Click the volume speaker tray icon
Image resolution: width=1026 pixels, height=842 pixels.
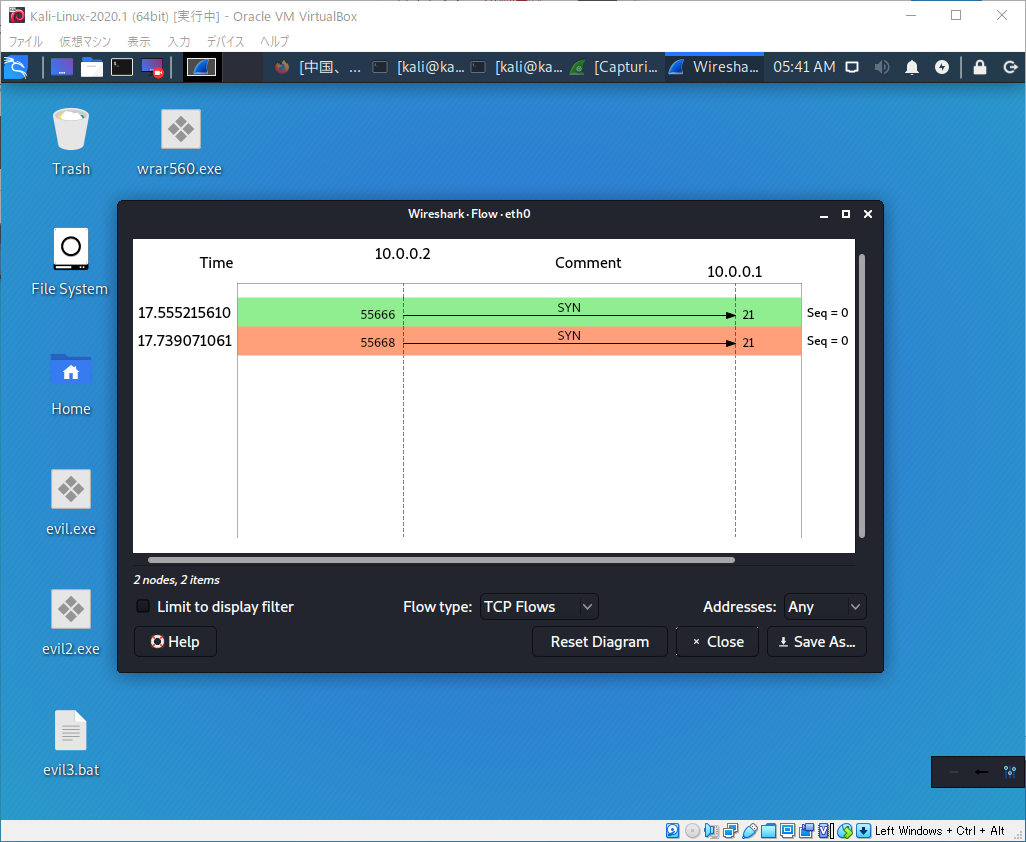point(881,67)
